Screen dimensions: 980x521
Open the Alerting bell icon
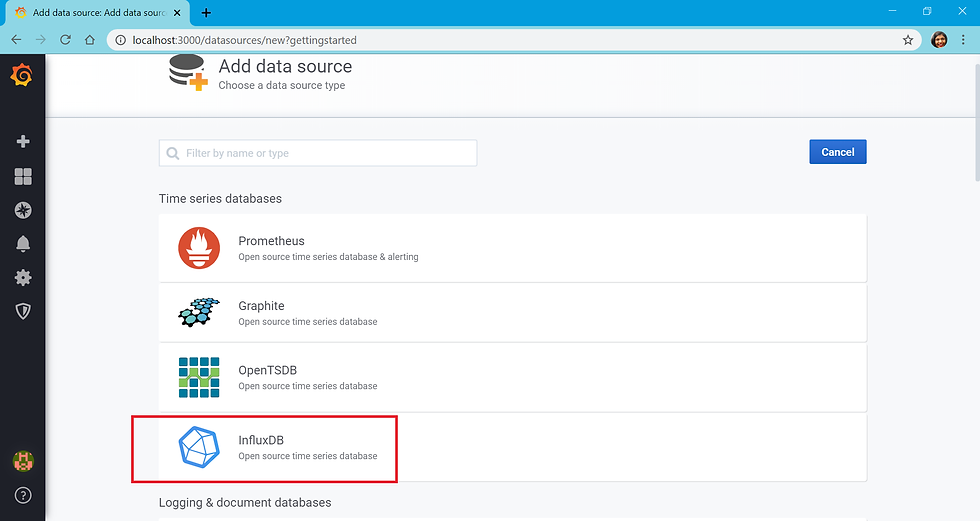pyautogui.click(x=23, y=244)
